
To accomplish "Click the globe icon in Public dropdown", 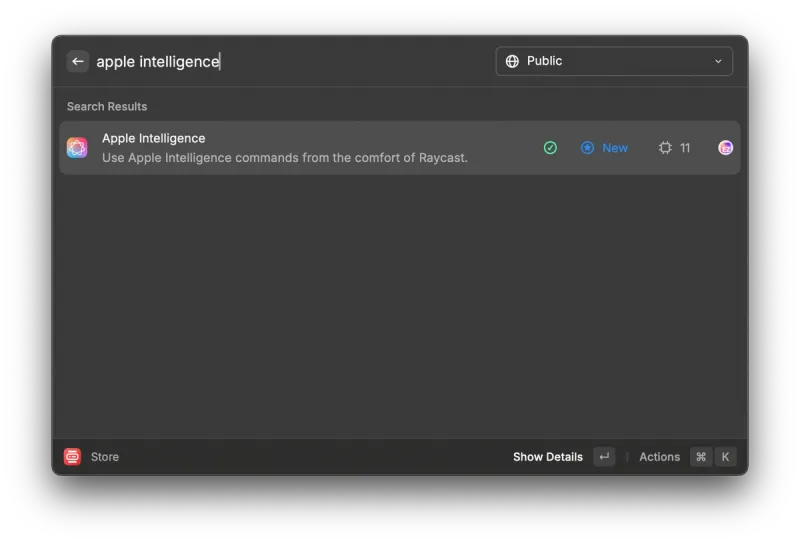I will coord(512,61).
